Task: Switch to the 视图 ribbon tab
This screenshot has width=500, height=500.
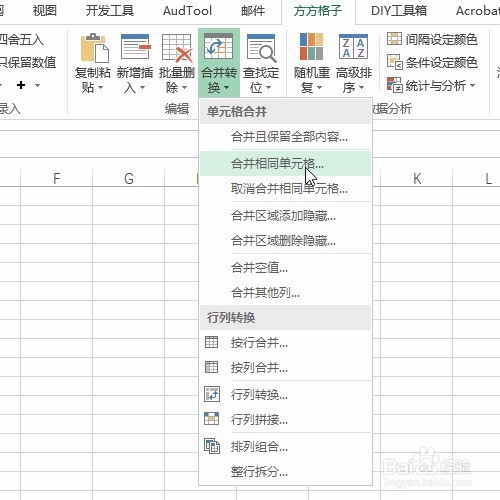Action: 45,11
